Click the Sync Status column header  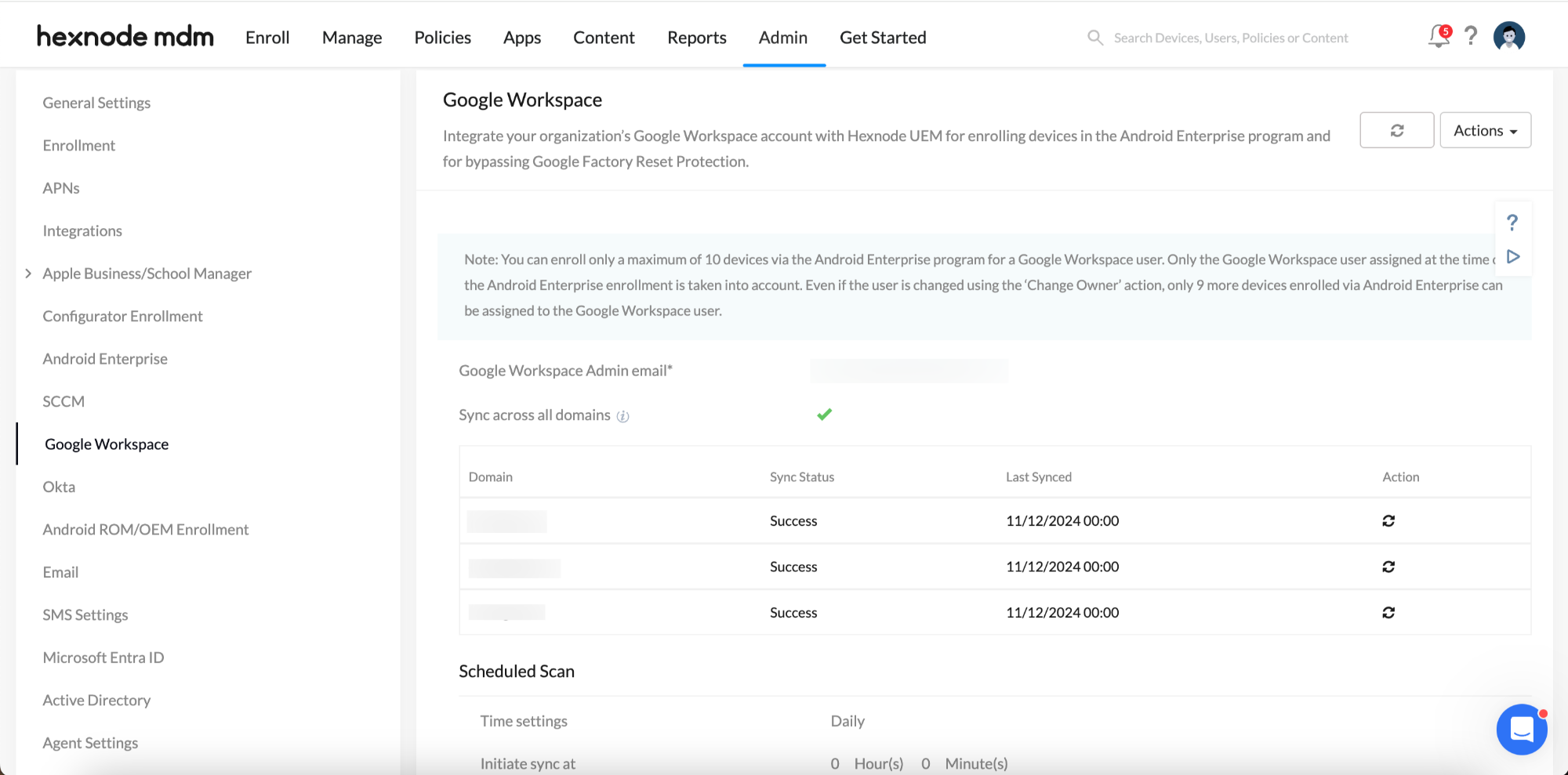802,477
